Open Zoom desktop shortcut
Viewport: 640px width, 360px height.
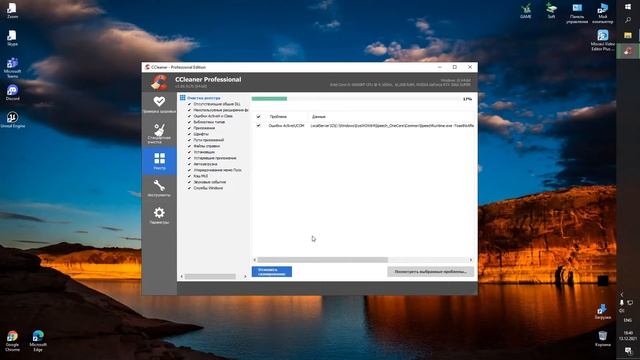pos(12,11)
